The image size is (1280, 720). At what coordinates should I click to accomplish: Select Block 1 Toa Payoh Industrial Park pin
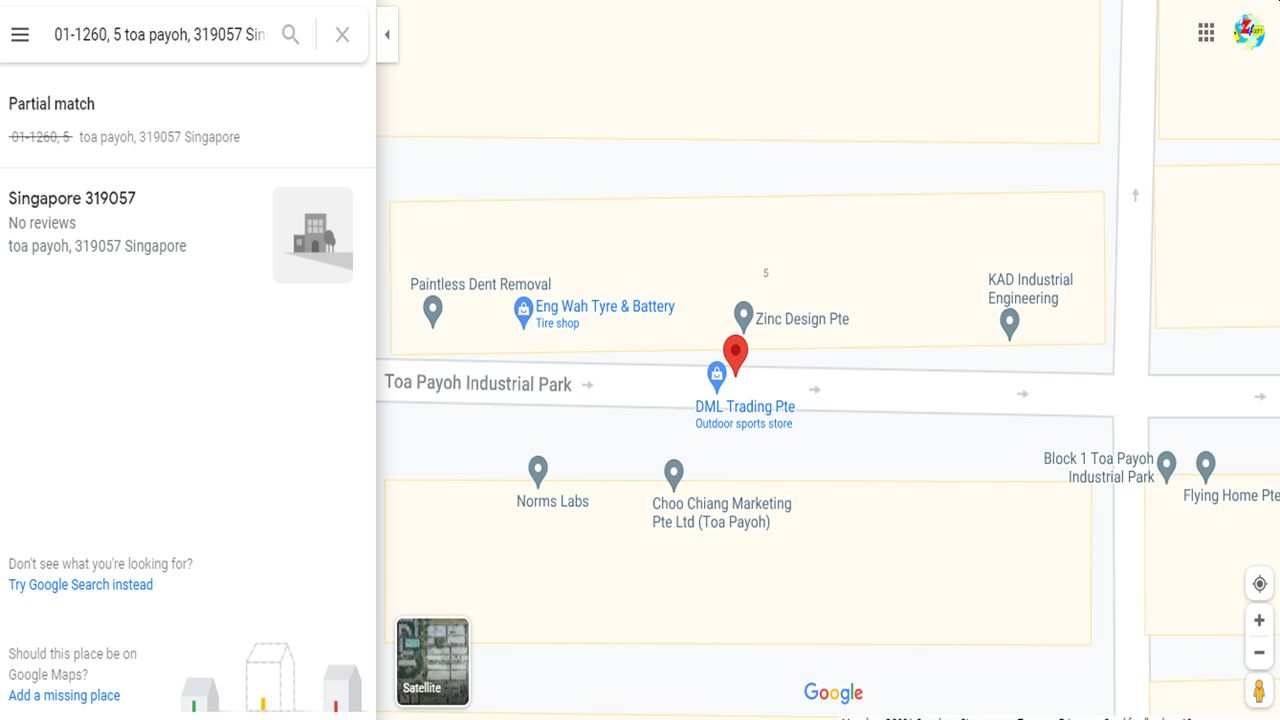[x=1166, y=466]
